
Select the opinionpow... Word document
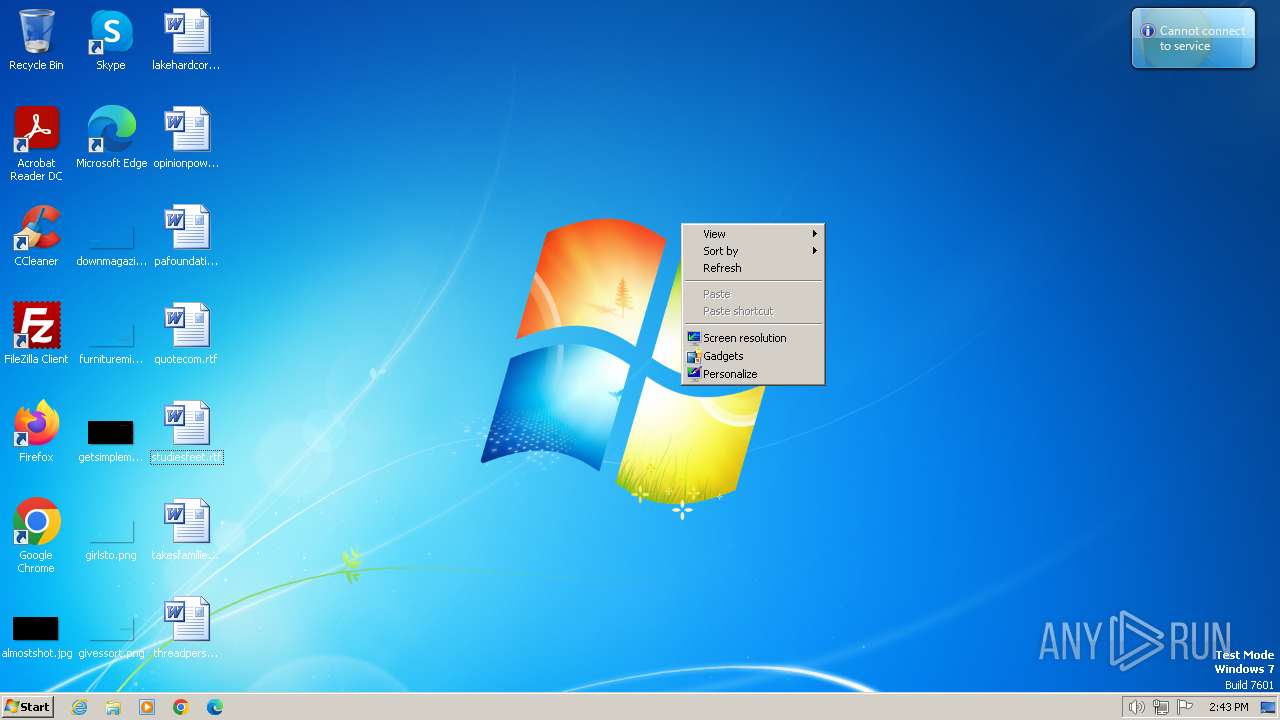pyautogui.click(x=186, y=137)
